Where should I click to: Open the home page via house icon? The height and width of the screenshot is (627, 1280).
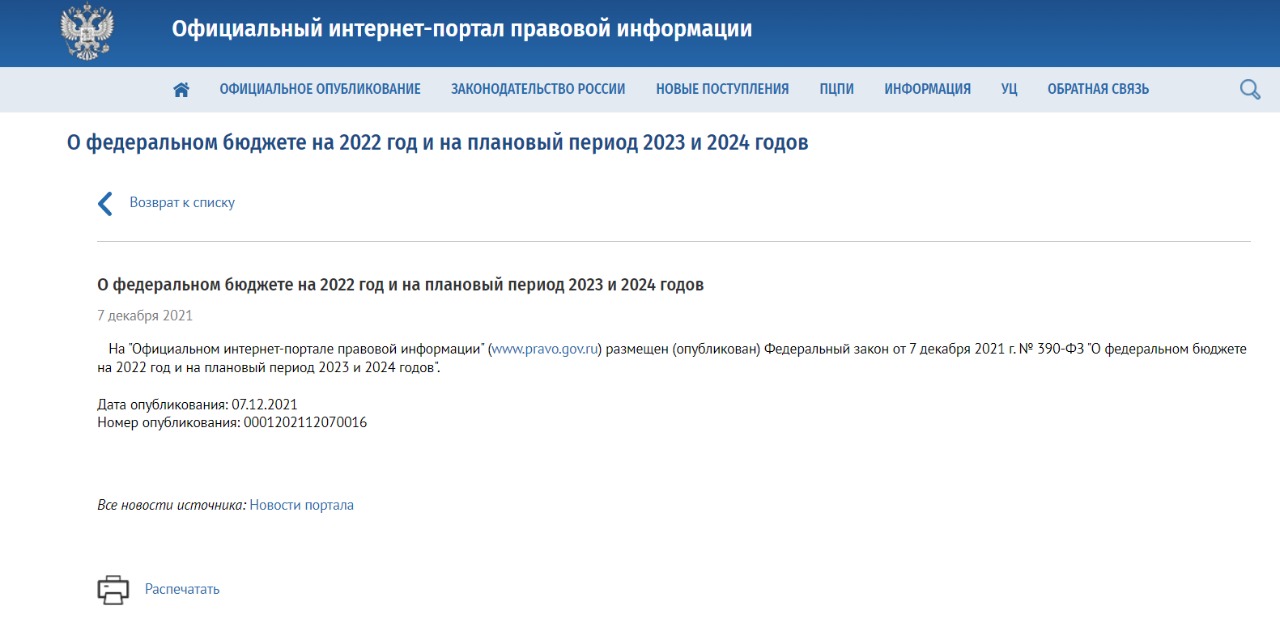tap(181, 89)
